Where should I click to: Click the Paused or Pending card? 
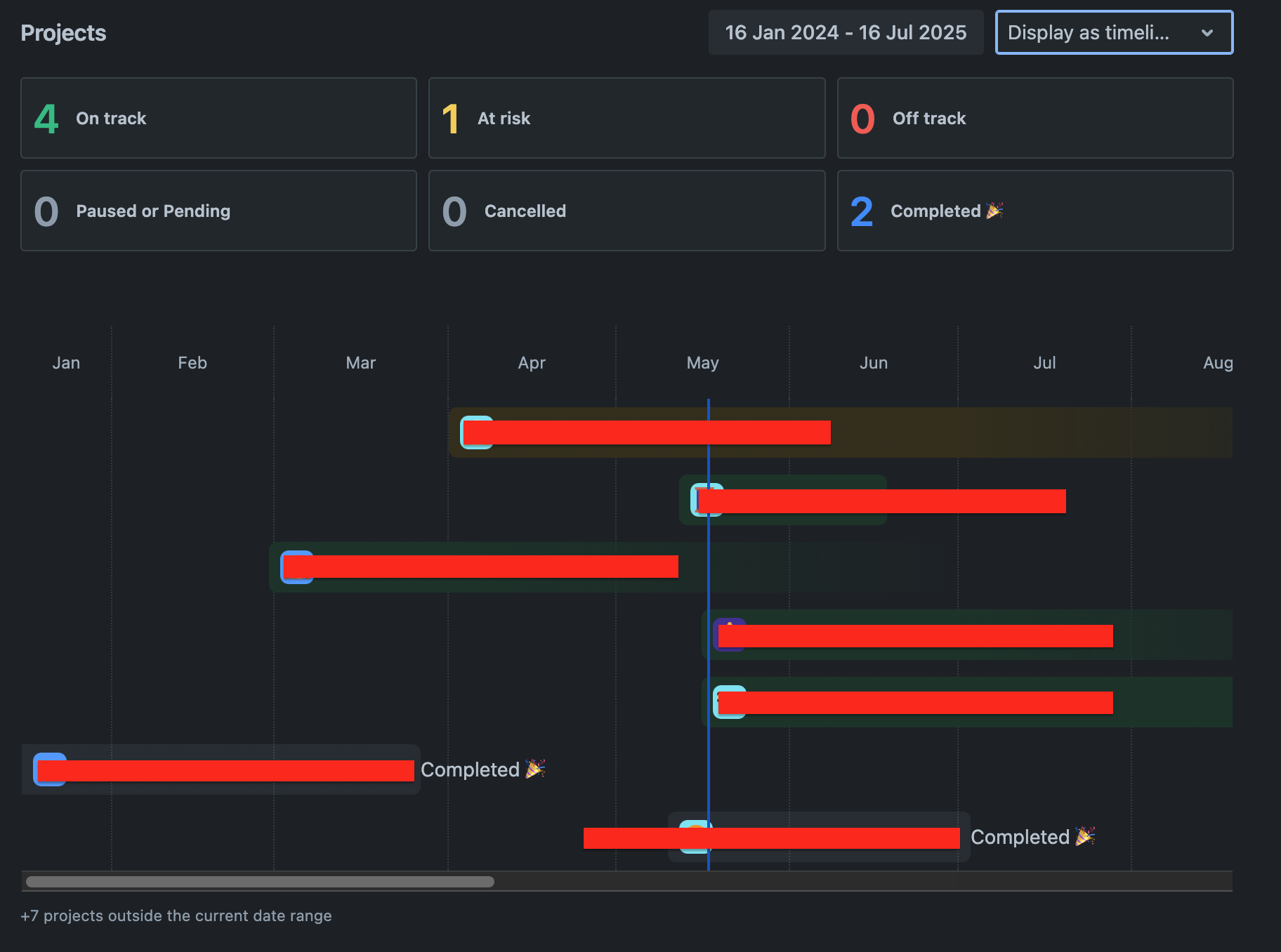218,211
